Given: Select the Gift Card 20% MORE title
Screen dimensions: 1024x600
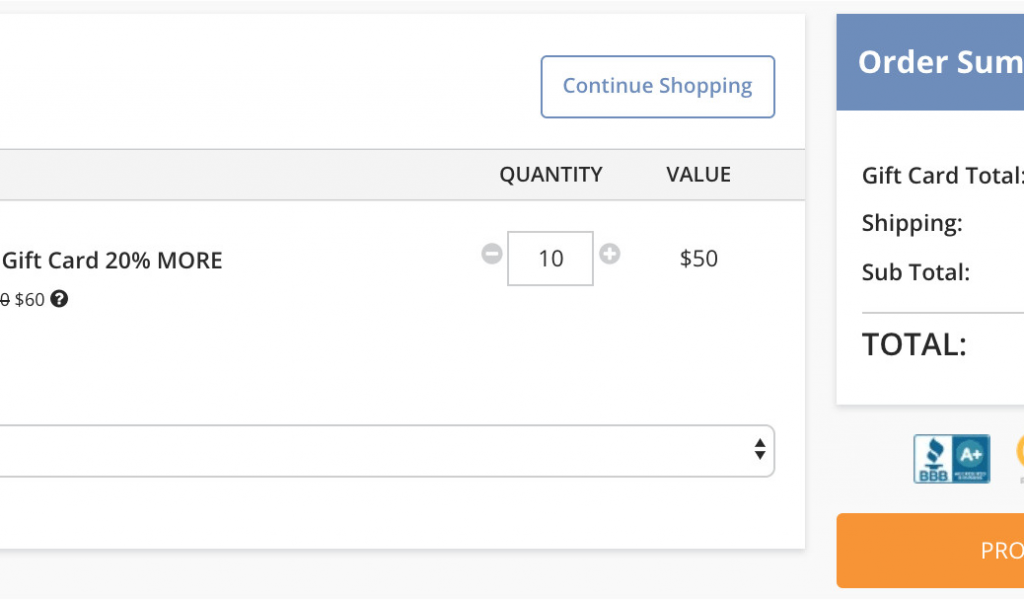Looking at the screenshot, I should 112,261.
